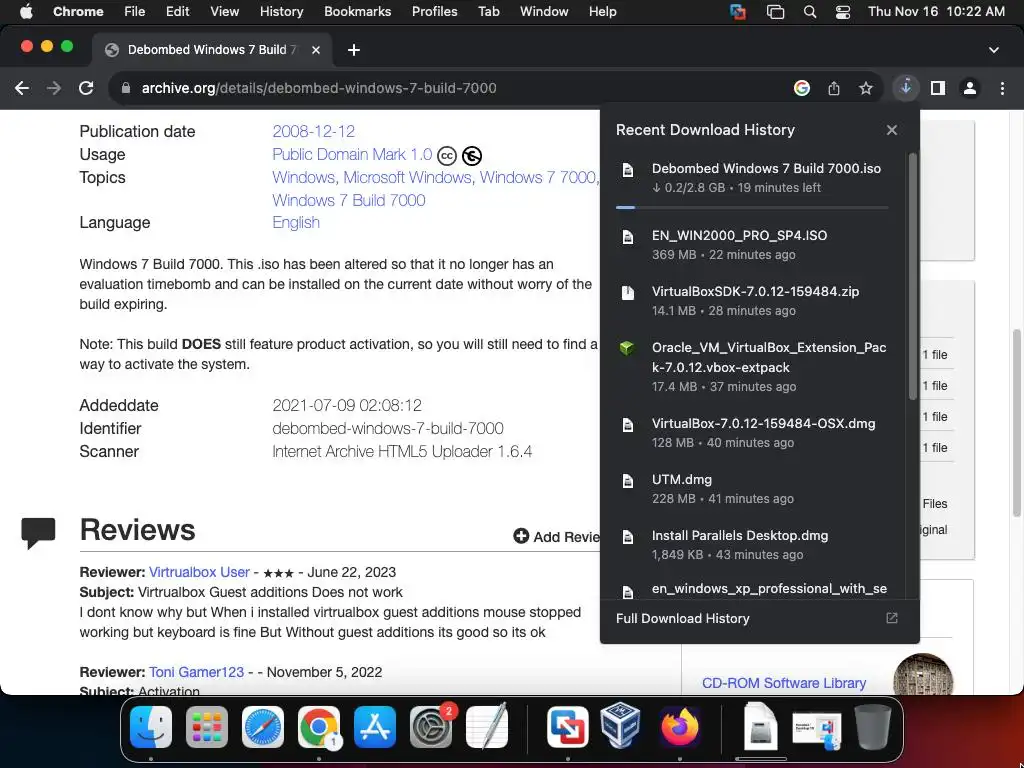Click the downloads arrow toolbar icon
The width and height of the screenshot is (1024, 768).
[x=906, y=88]
